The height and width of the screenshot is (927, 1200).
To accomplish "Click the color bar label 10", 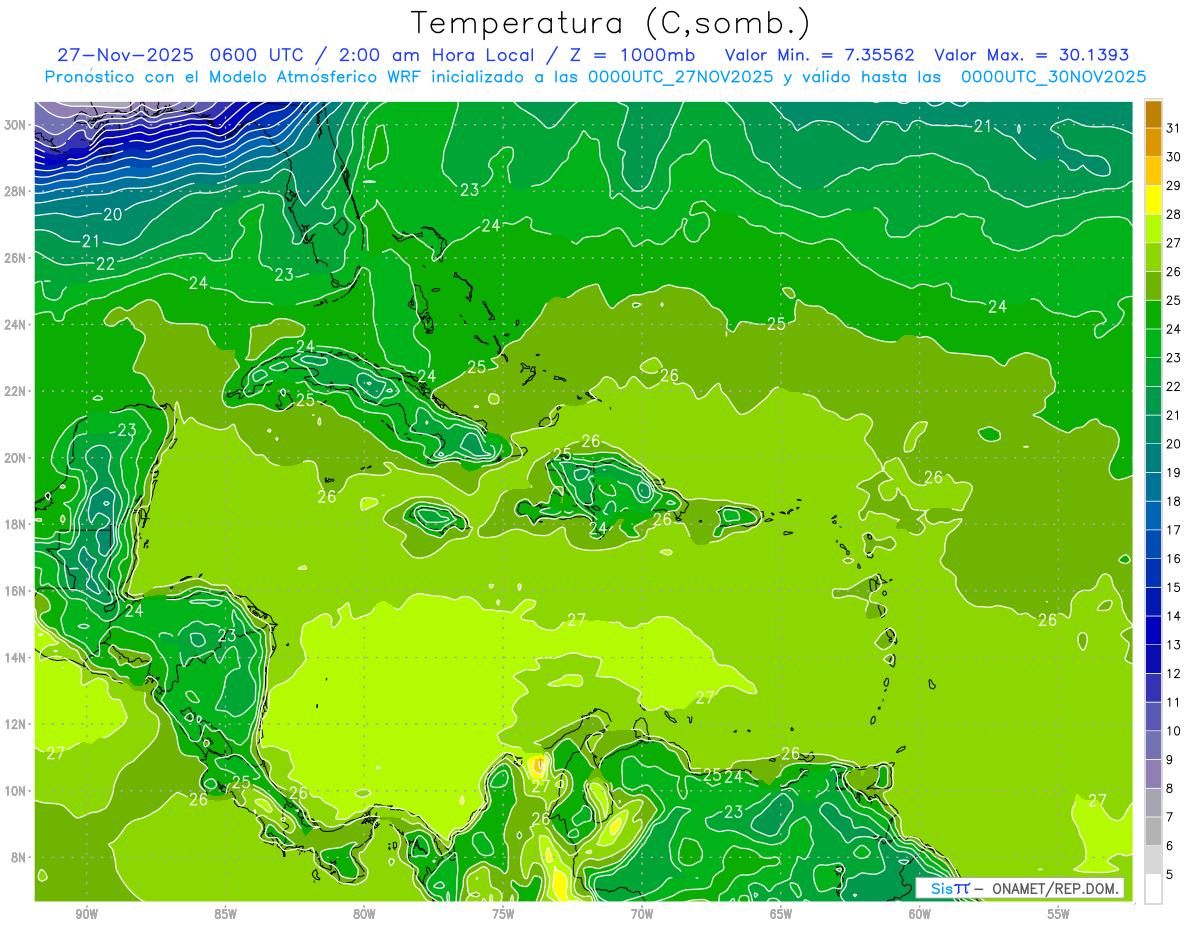I will (1173, 731).
